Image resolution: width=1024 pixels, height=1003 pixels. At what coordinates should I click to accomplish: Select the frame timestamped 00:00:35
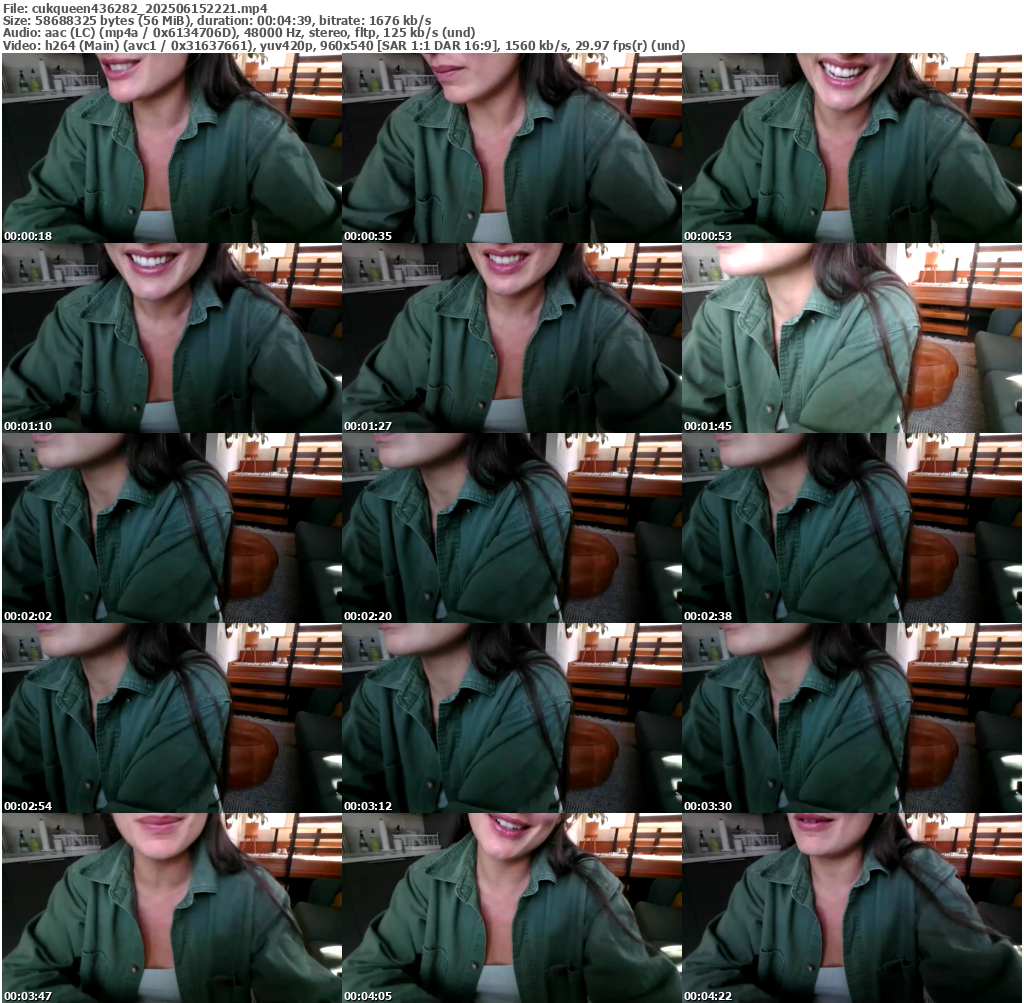click(511, 148)
